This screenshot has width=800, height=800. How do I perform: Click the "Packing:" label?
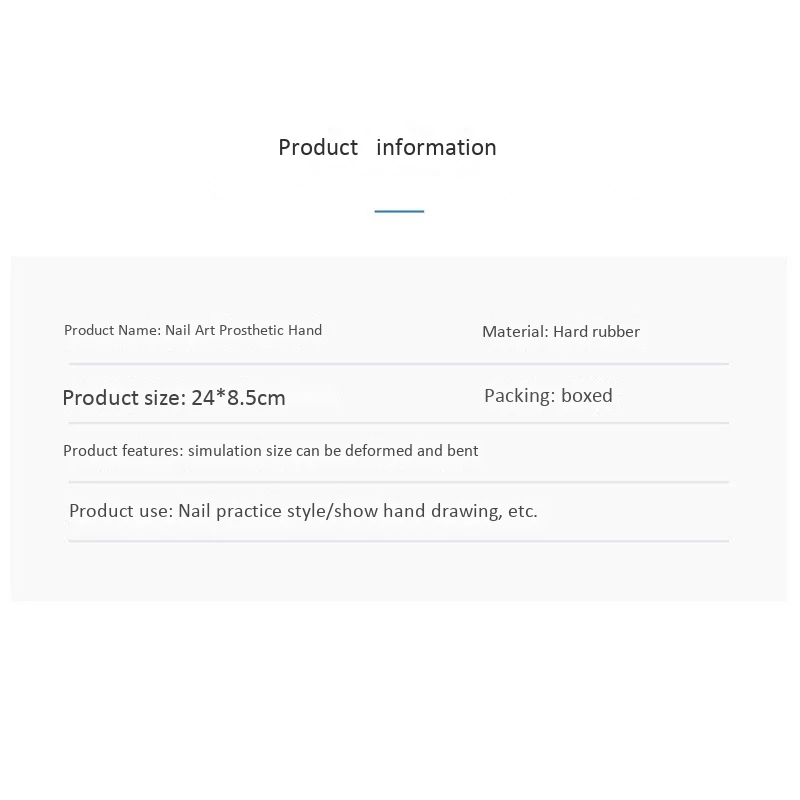519,396
